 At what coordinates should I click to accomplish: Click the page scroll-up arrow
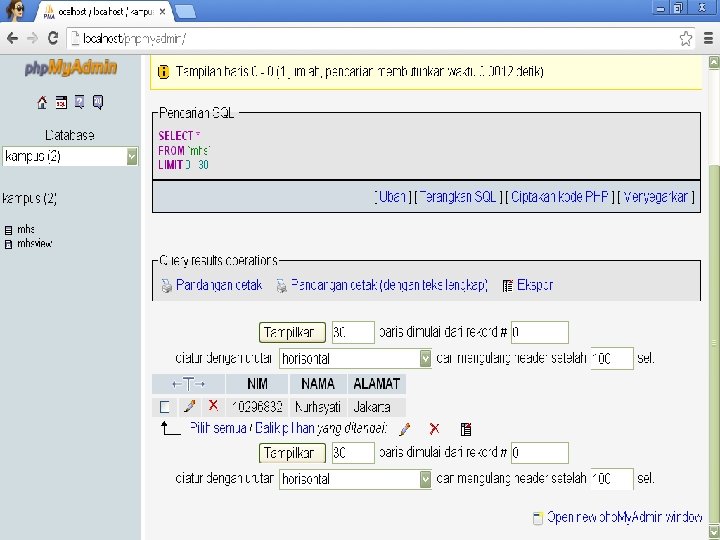pyautogui.click(x=714, y=62)
